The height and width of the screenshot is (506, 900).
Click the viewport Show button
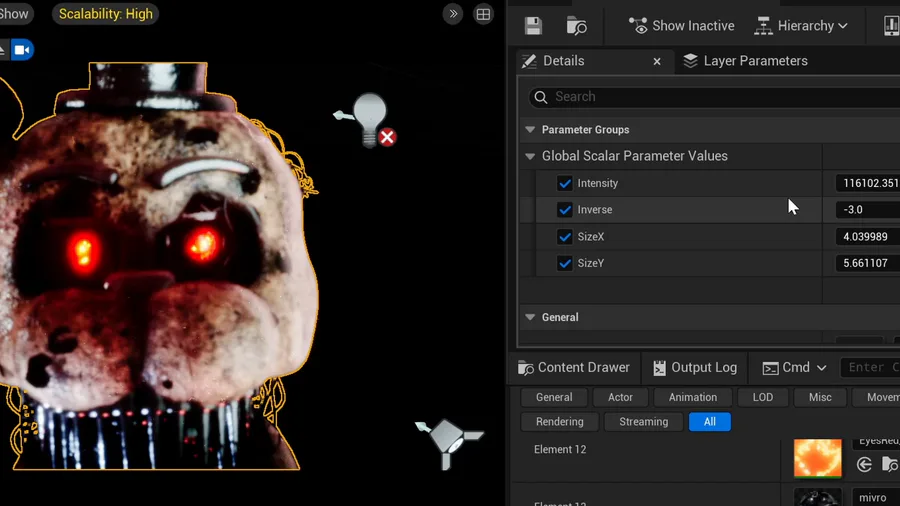pos(14,14)
